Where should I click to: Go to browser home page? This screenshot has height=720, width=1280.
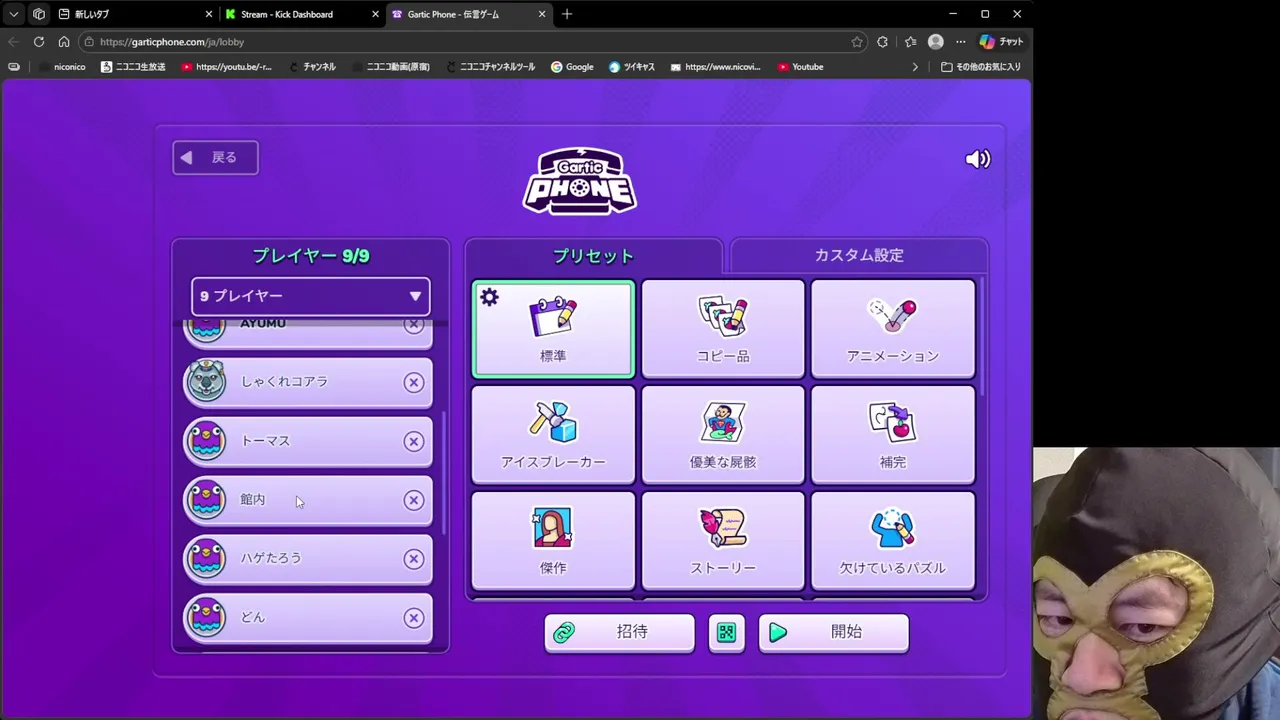click(x=63, y=42)
